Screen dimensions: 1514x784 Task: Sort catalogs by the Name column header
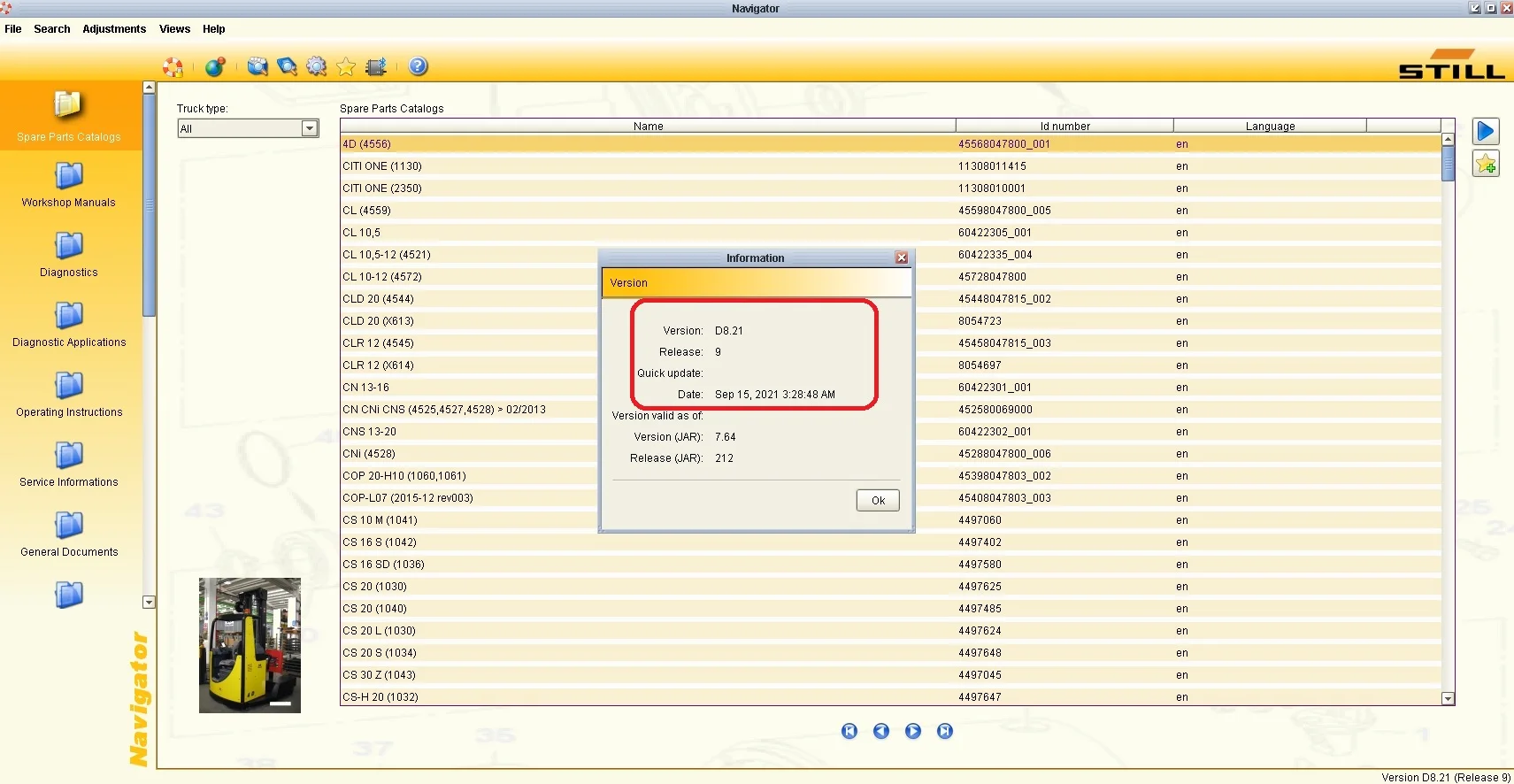pyautogui.click(x=649, y=126)
